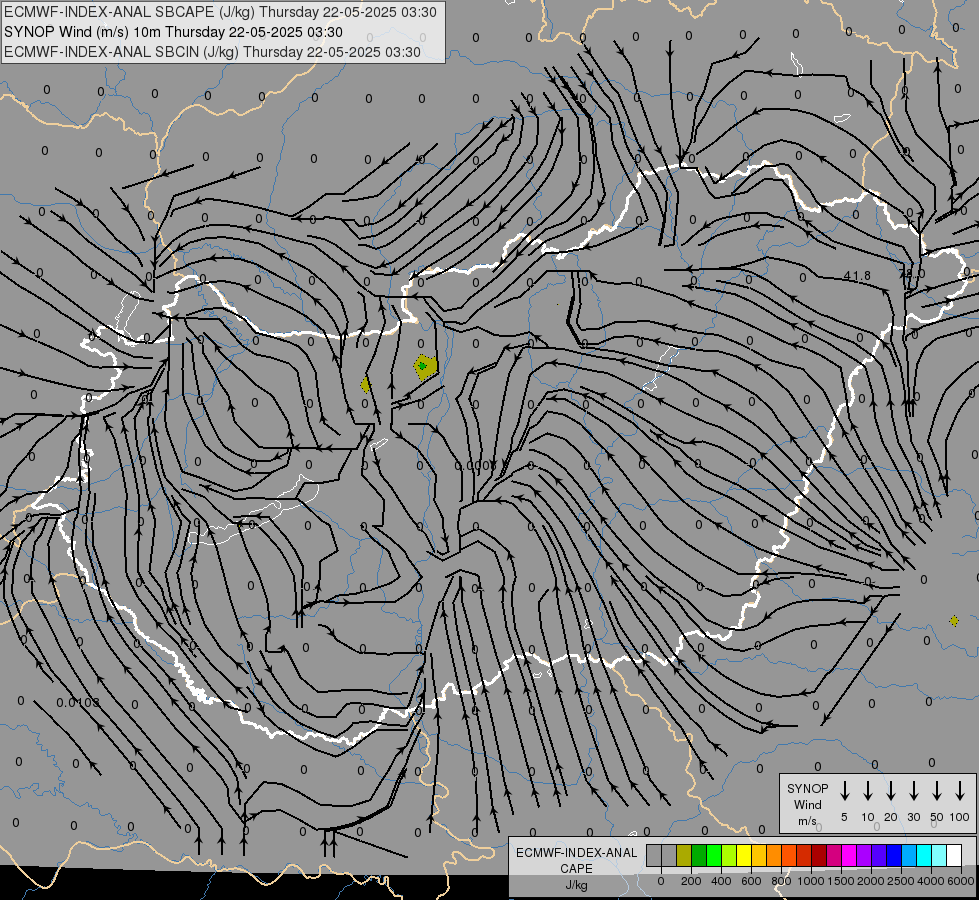The height and width of the screenshot is (900, 979).
Task: Click the 41.8 value label on the map
Action: (x=857, y=275)
